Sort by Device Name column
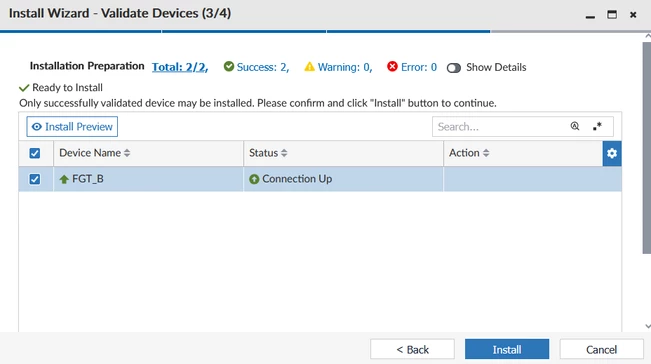Screen dimensions: 651x364 (x=95, y=153)
